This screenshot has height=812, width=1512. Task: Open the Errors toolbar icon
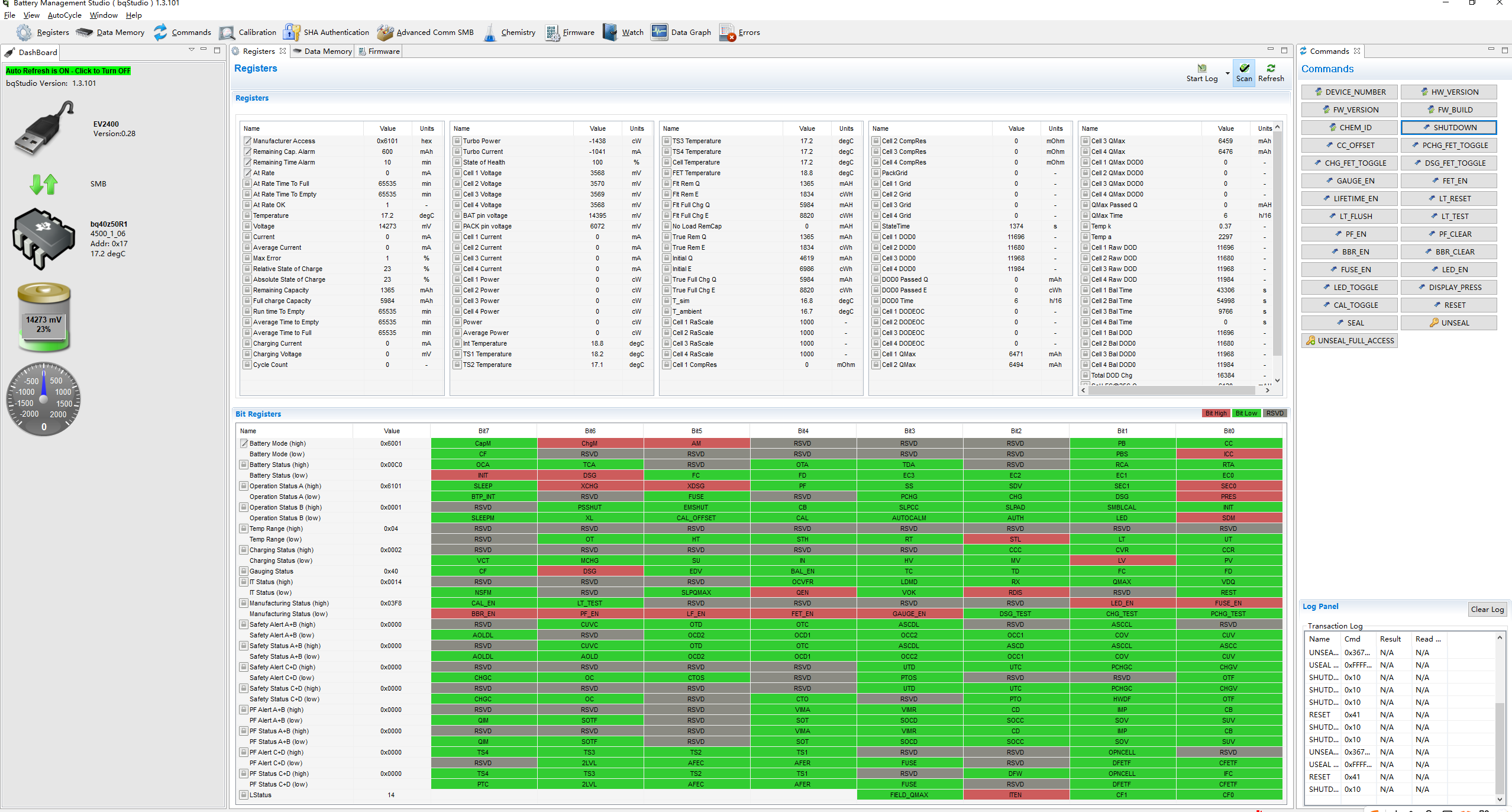tap(727, 33)
